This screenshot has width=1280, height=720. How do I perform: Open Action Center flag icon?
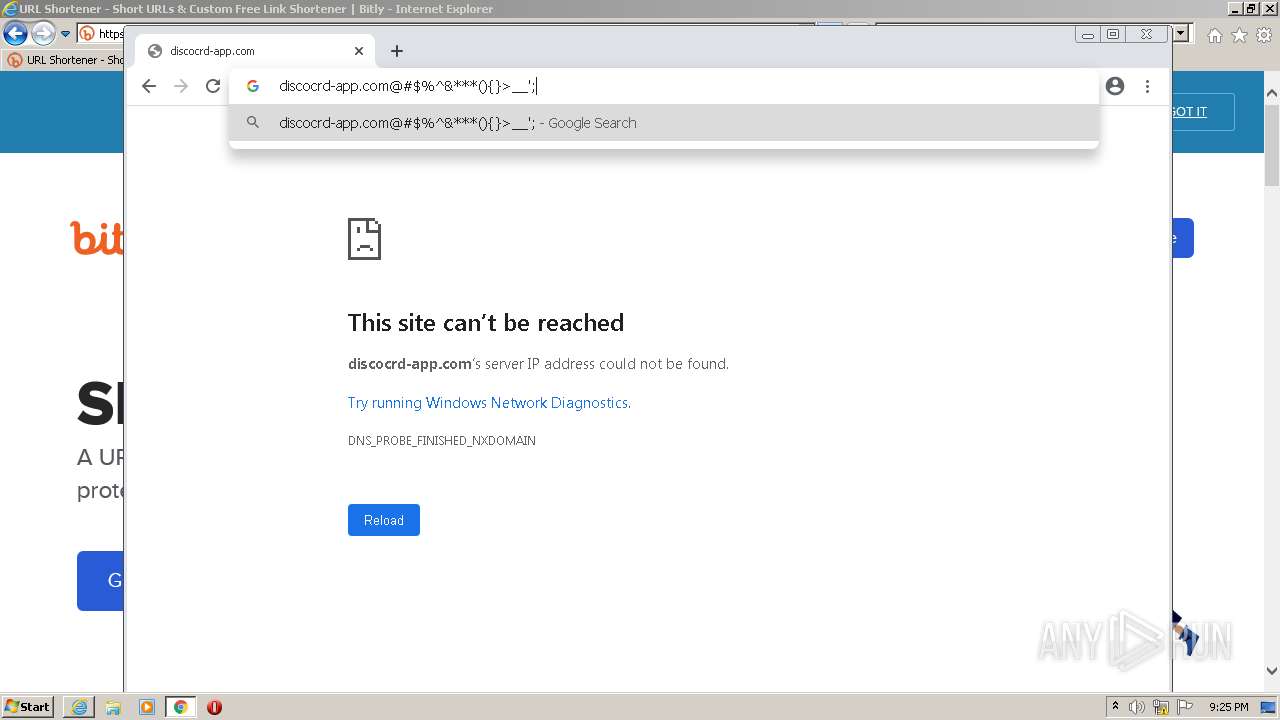(1184, 707)
